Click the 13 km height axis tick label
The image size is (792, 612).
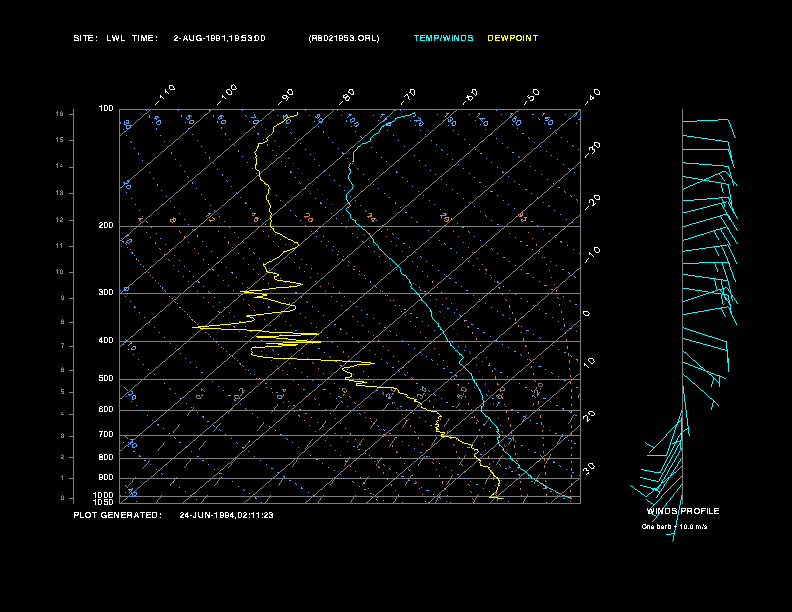tap(60, 193)
